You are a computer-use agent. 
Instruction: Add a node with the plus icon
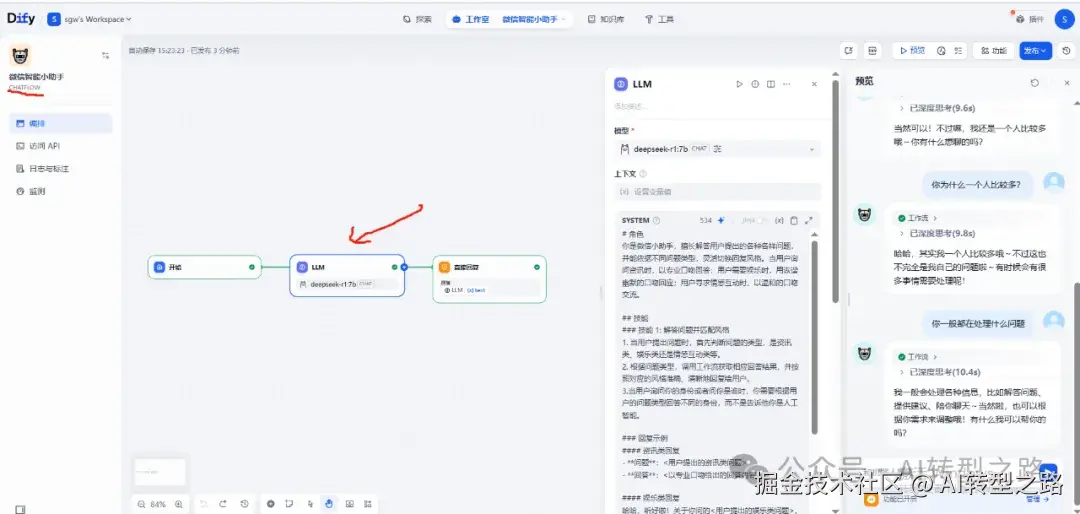pos(271,504)
